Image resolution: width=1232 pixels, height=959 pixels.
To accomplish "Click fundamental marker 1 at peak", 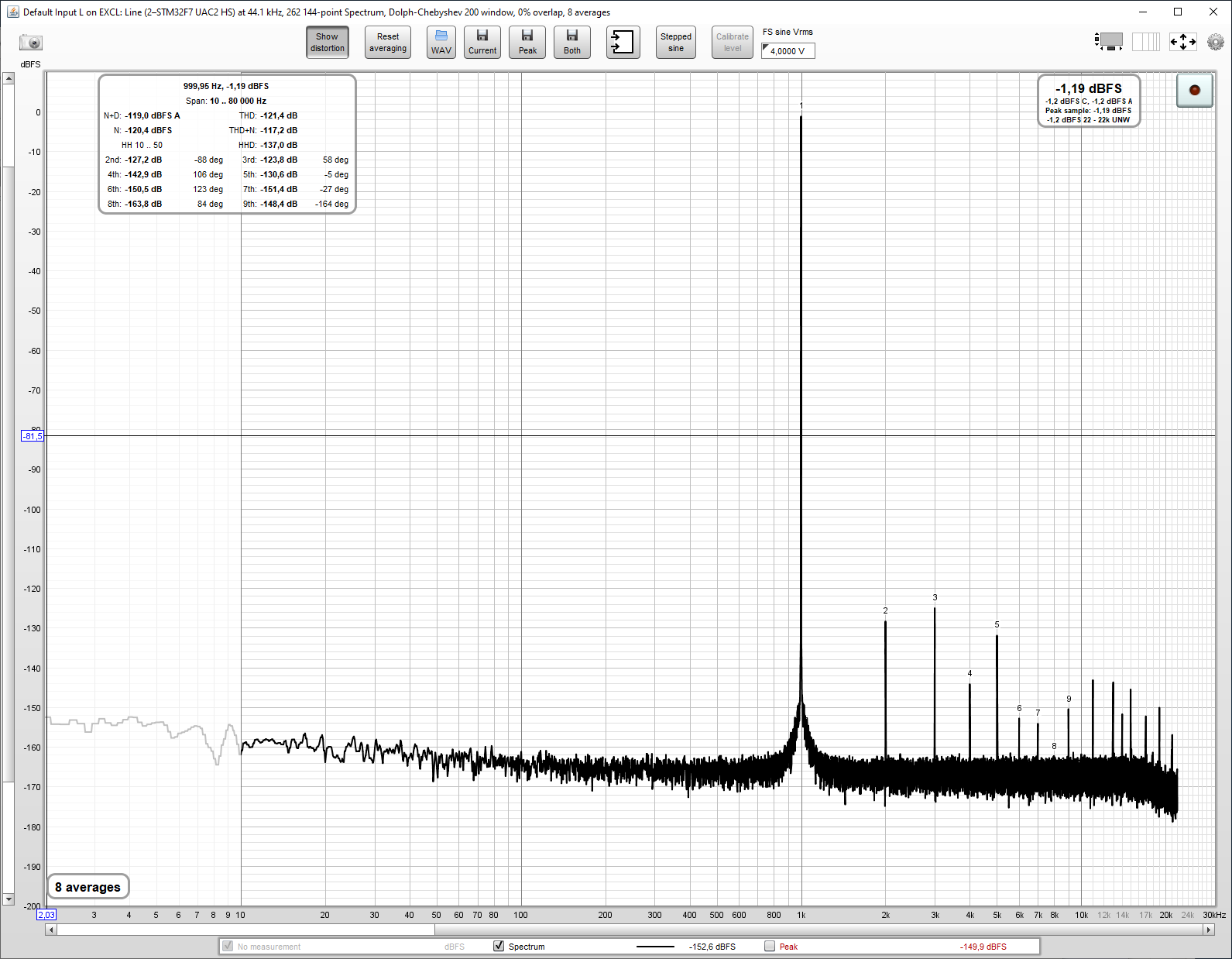I will click(x=801, y=105).
